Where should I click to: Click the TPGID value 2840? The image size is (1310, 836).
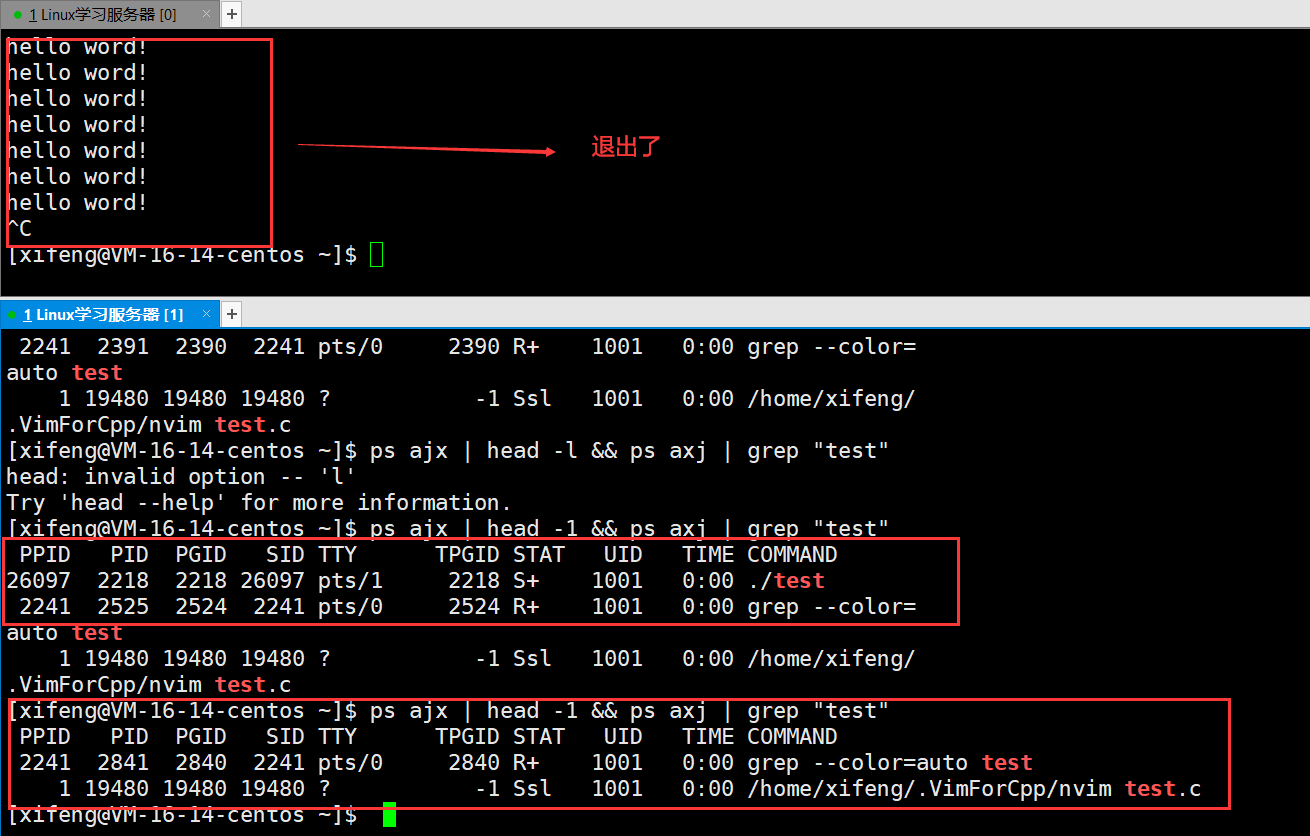(x=474, y=763)
